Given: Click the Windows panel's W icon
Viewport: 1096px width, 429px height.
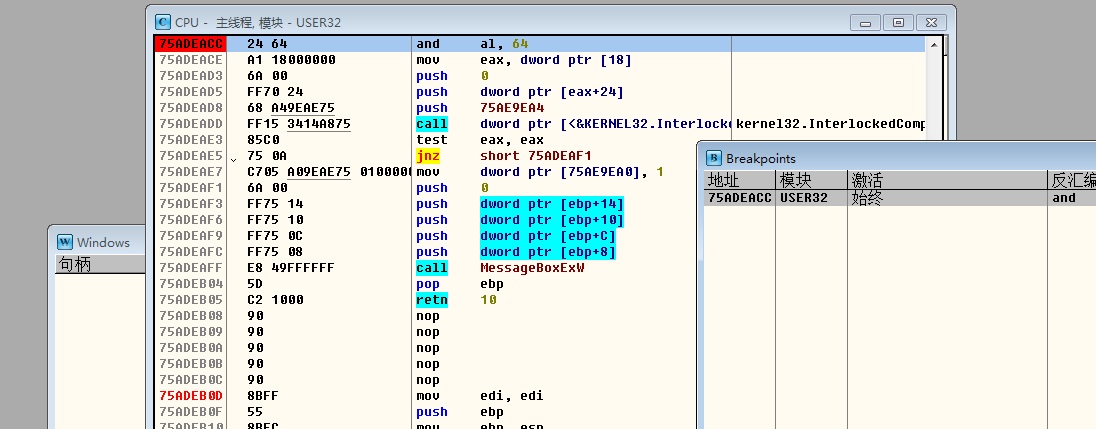Looking at the screenshot, I should click(x=65, y=242).
